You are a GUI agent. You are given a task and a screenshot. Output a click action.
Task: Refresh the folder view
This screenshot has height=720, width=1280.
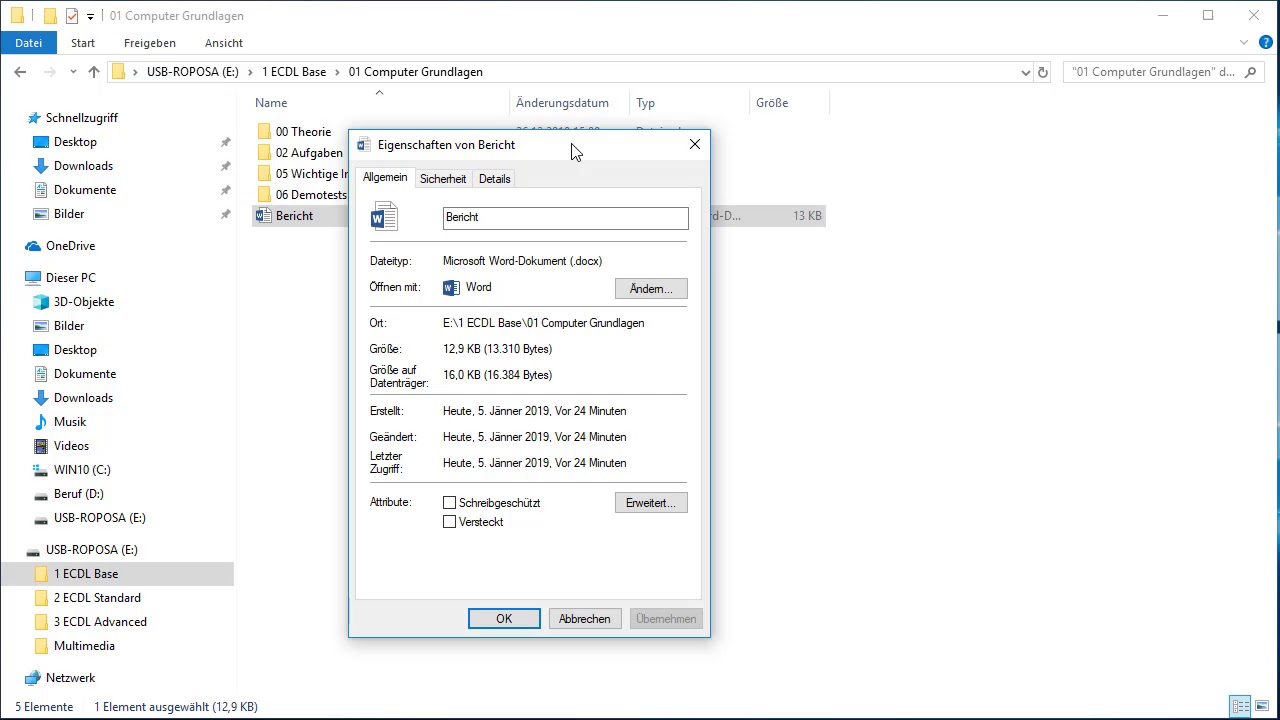pos(1043,72)
